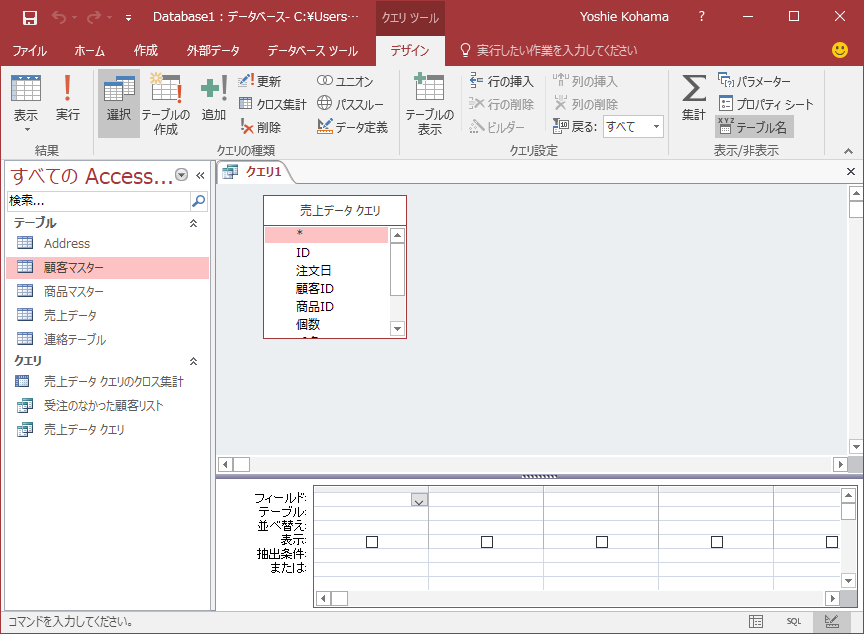Open パラメーター parameters dialog

pos(754,81)
